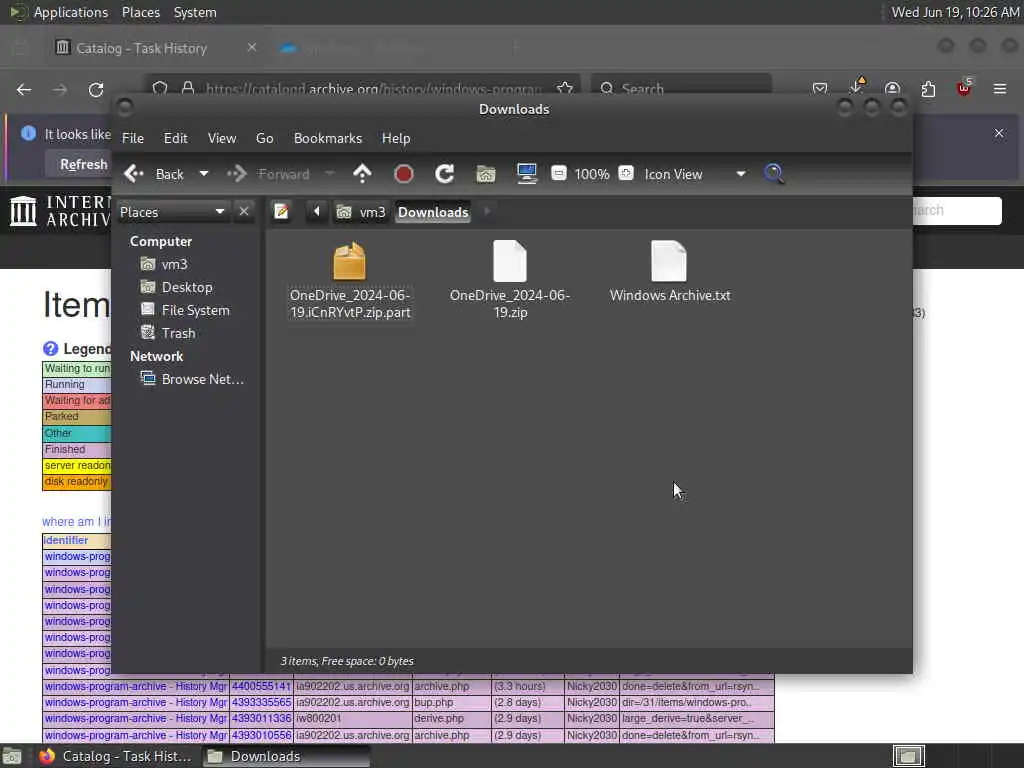Open the File menu in Downloads window
This screenshot has width=1024, height=768.
[x=133, y=138]
